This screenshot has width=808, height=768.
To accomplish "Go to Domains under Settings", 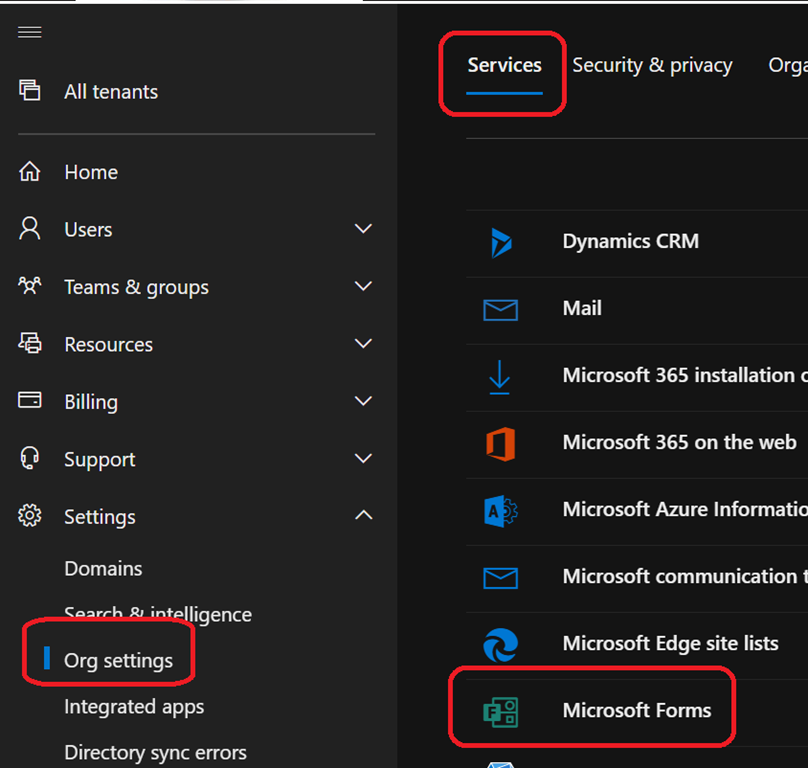I will 103,568.
